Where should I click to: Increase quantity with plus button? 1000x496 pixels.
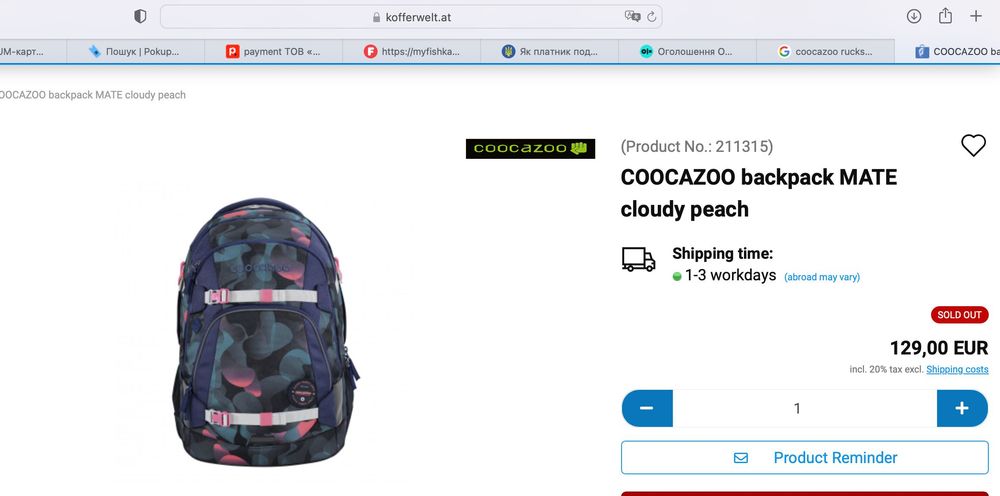point(962,408)
